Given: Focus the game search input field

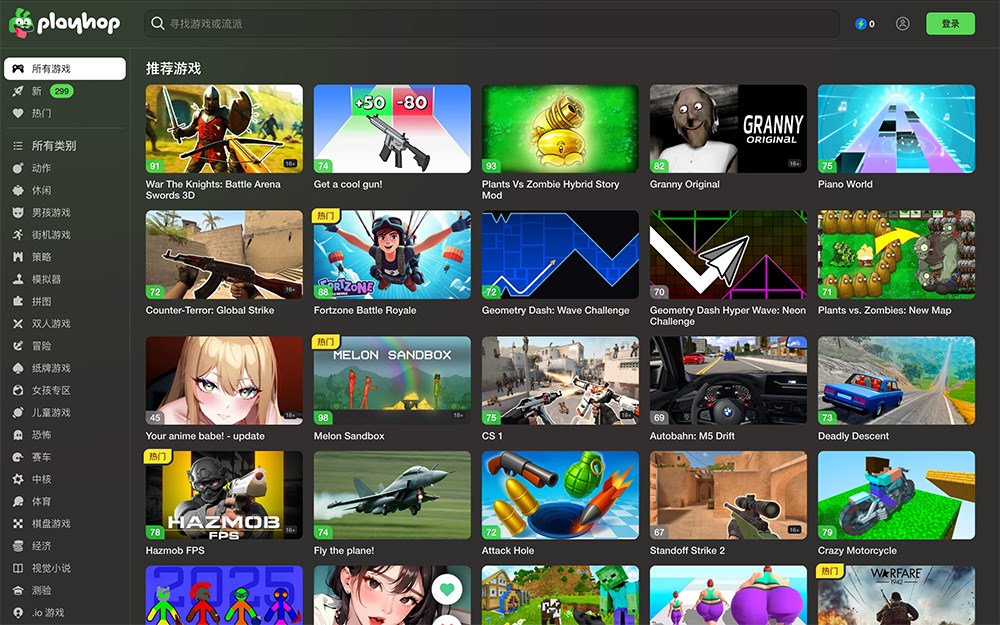Looking at the screenshot, I should pyautogui.click(x=492, y=24).
